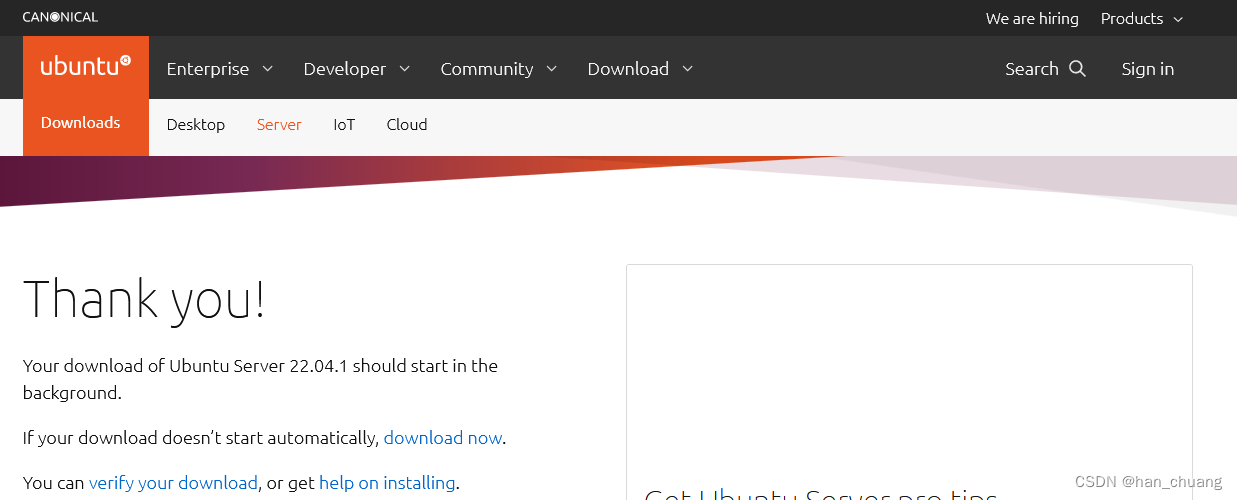Click the Thank you! heading

point(144,299)
